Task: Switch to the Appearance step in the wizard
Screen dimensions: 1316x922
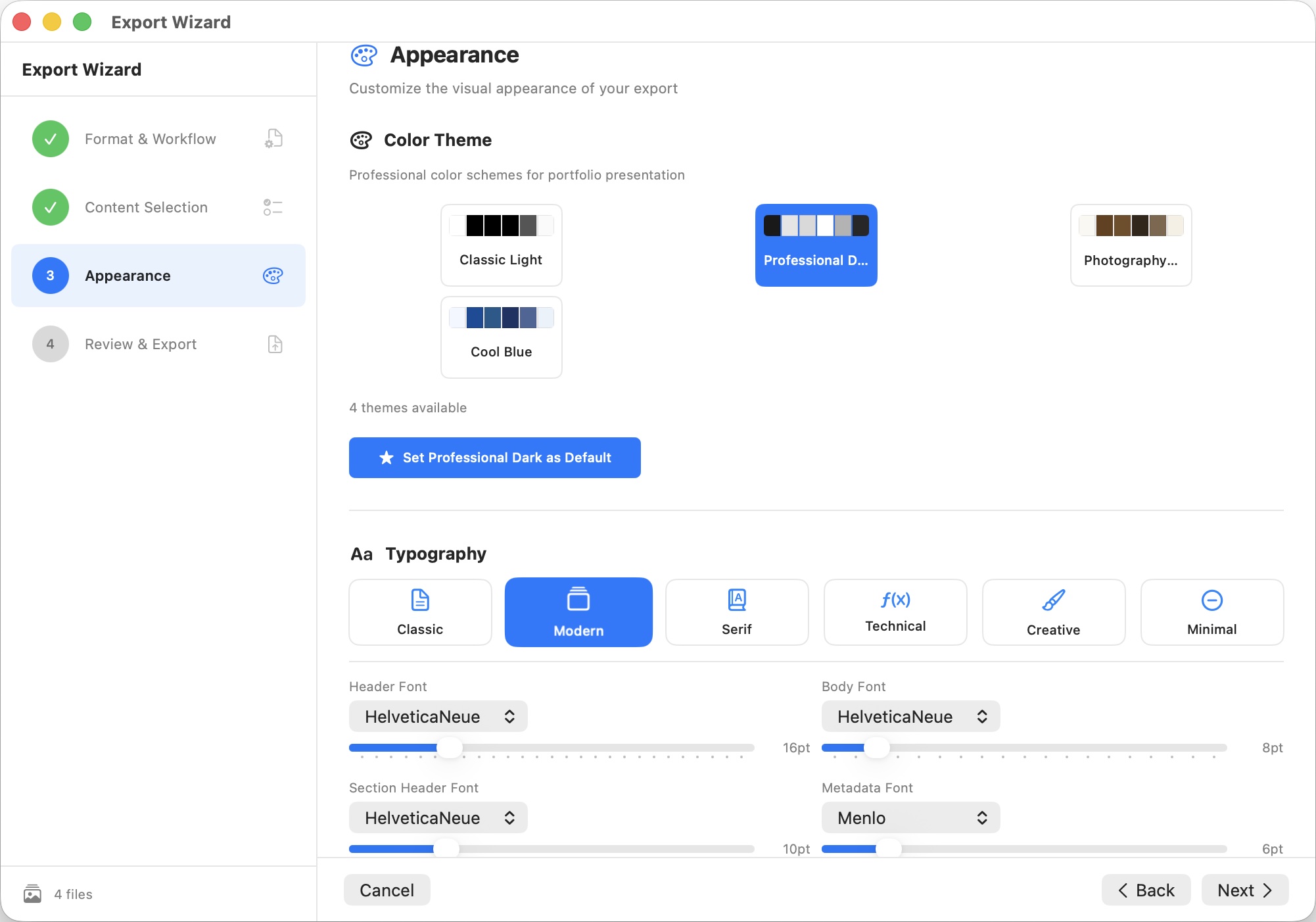Action: tap(127, 276)
